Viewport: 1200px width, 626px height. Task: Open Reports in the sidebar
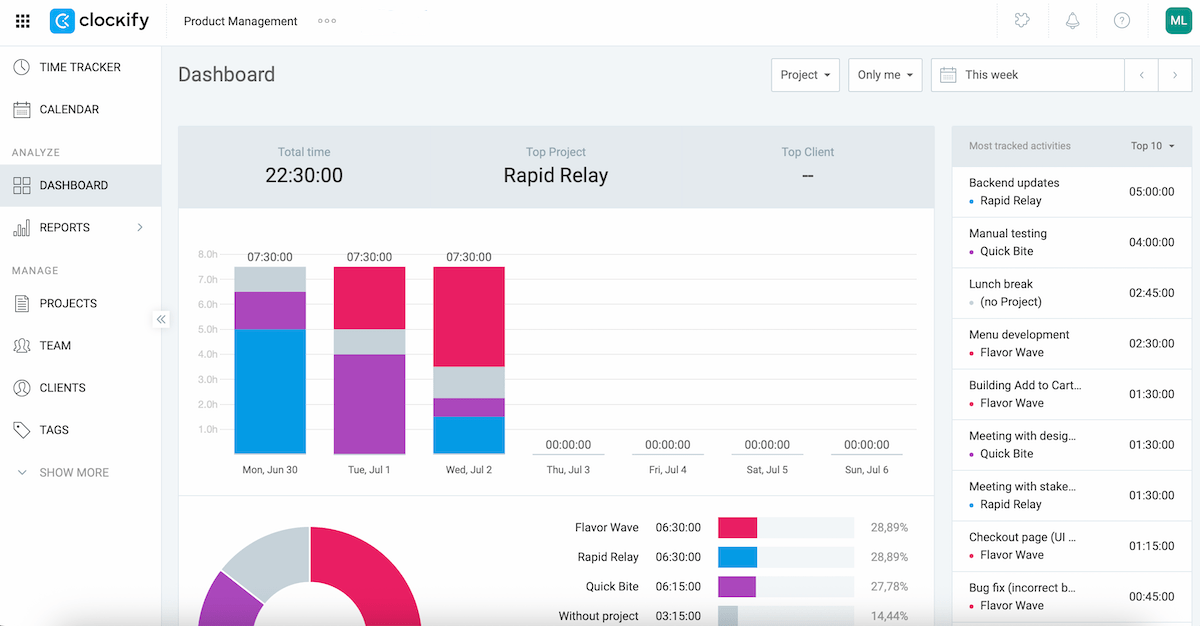pyautogui.click(x=65, y=227)
